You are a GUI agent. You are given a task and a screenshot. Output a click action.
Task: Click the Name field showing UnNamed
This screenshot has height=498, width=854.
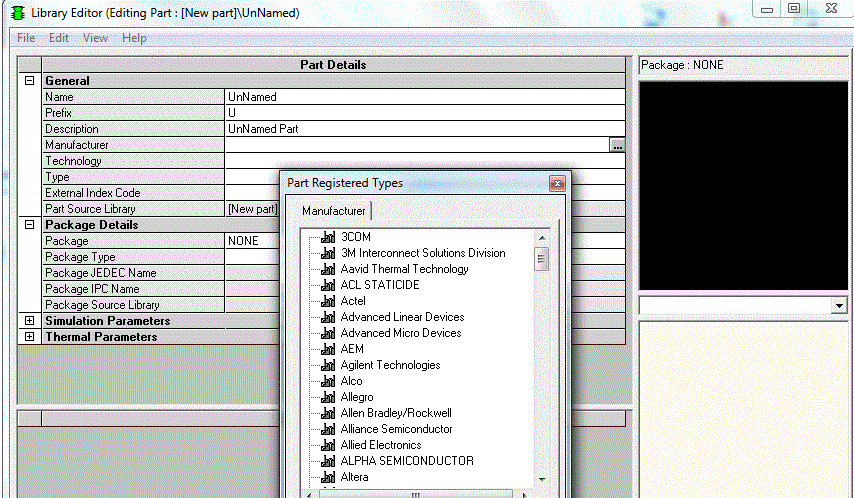coord(425,97)
